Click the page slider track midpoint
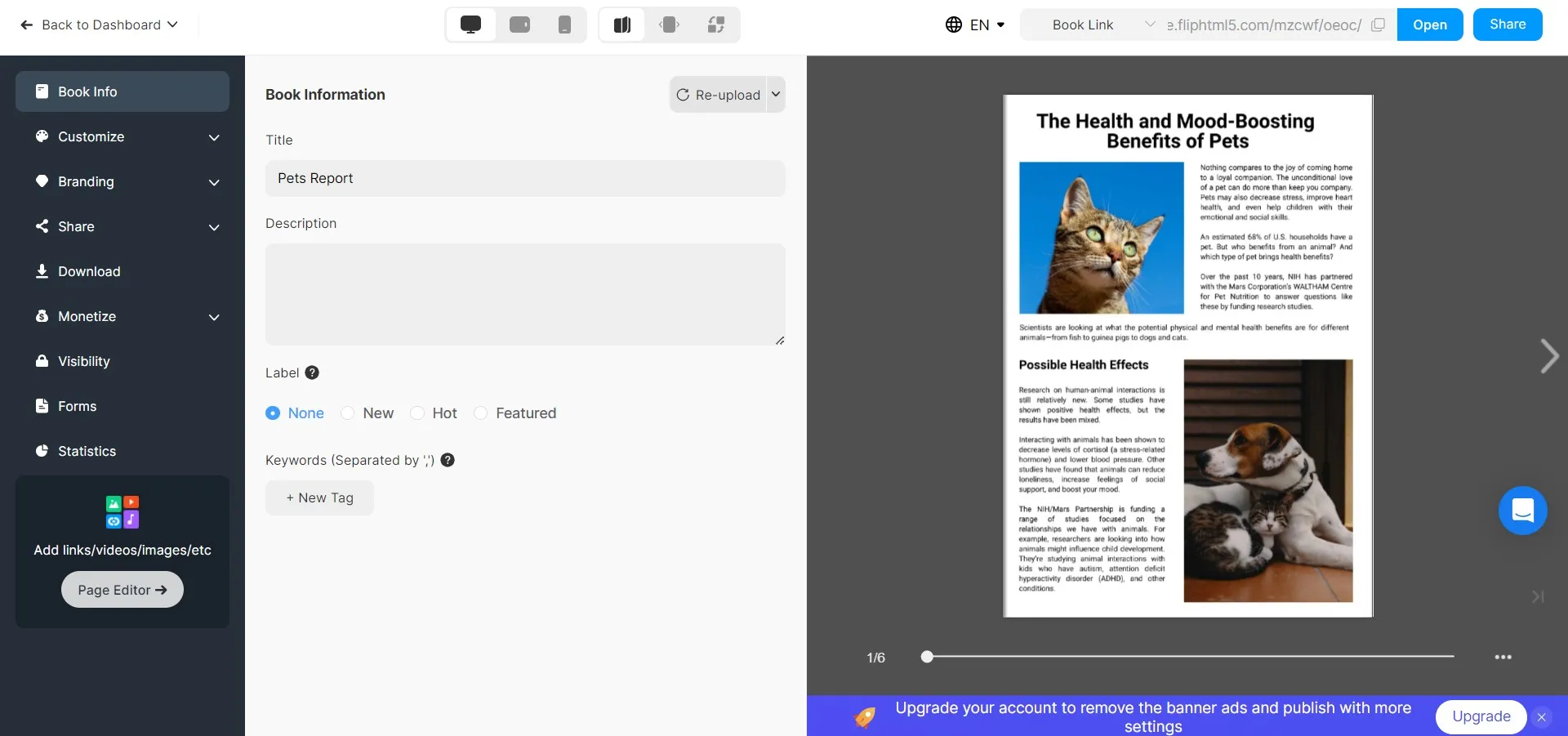 click(x=1190, y=656)
